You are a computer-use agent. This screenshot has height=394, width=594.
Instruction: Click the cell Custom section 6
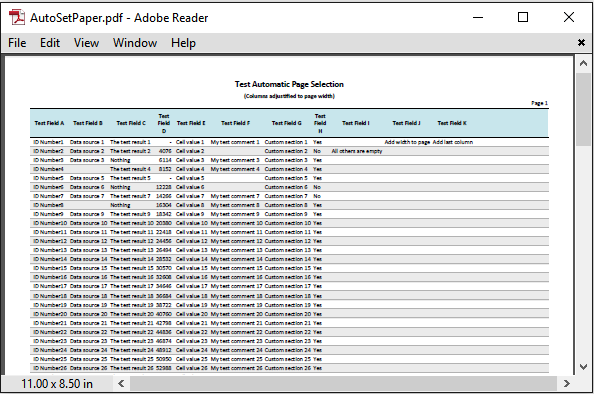286,187
